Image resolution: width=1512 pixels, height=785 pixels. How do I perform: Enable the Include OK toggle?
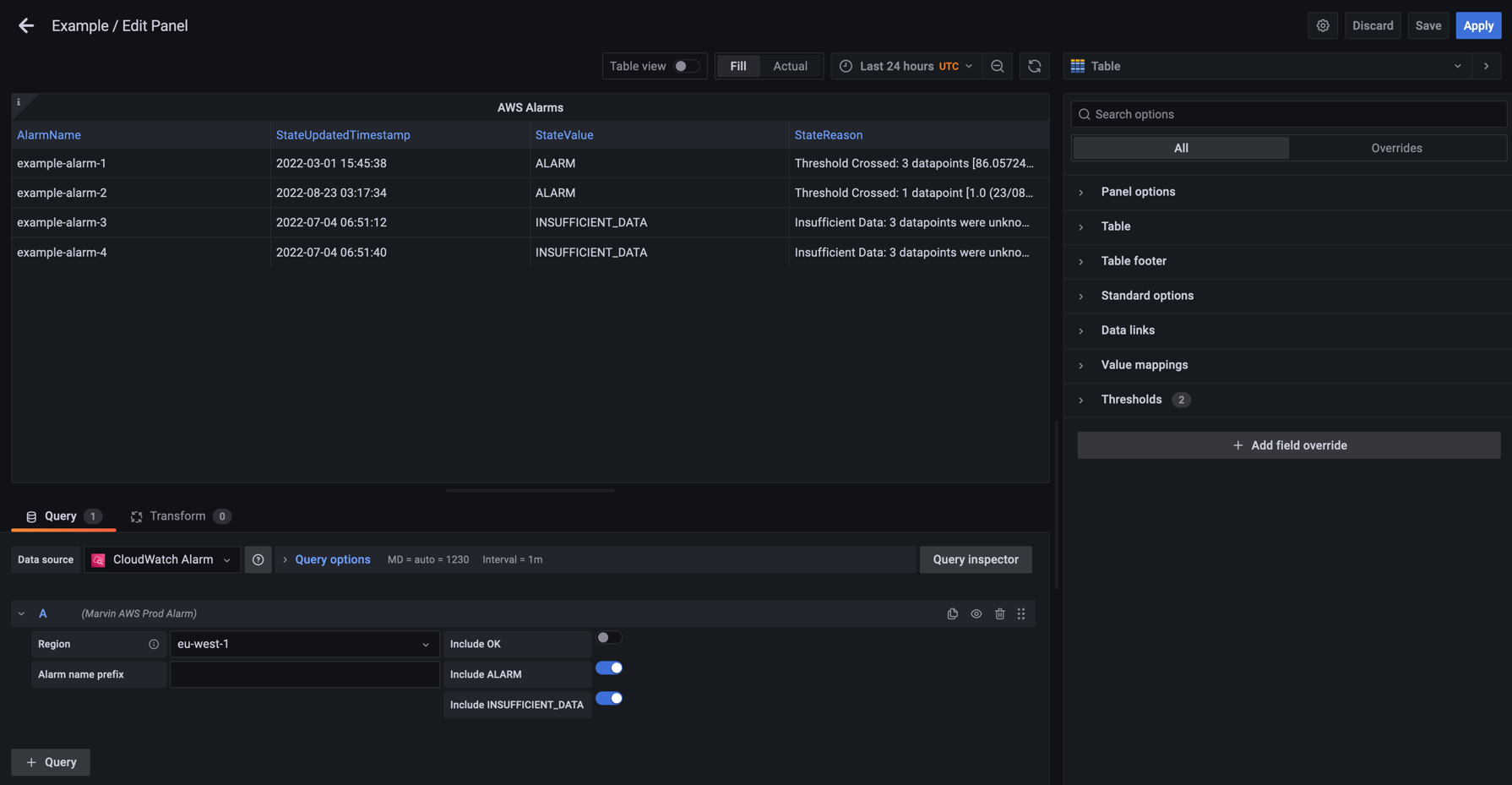pos(608,638)
